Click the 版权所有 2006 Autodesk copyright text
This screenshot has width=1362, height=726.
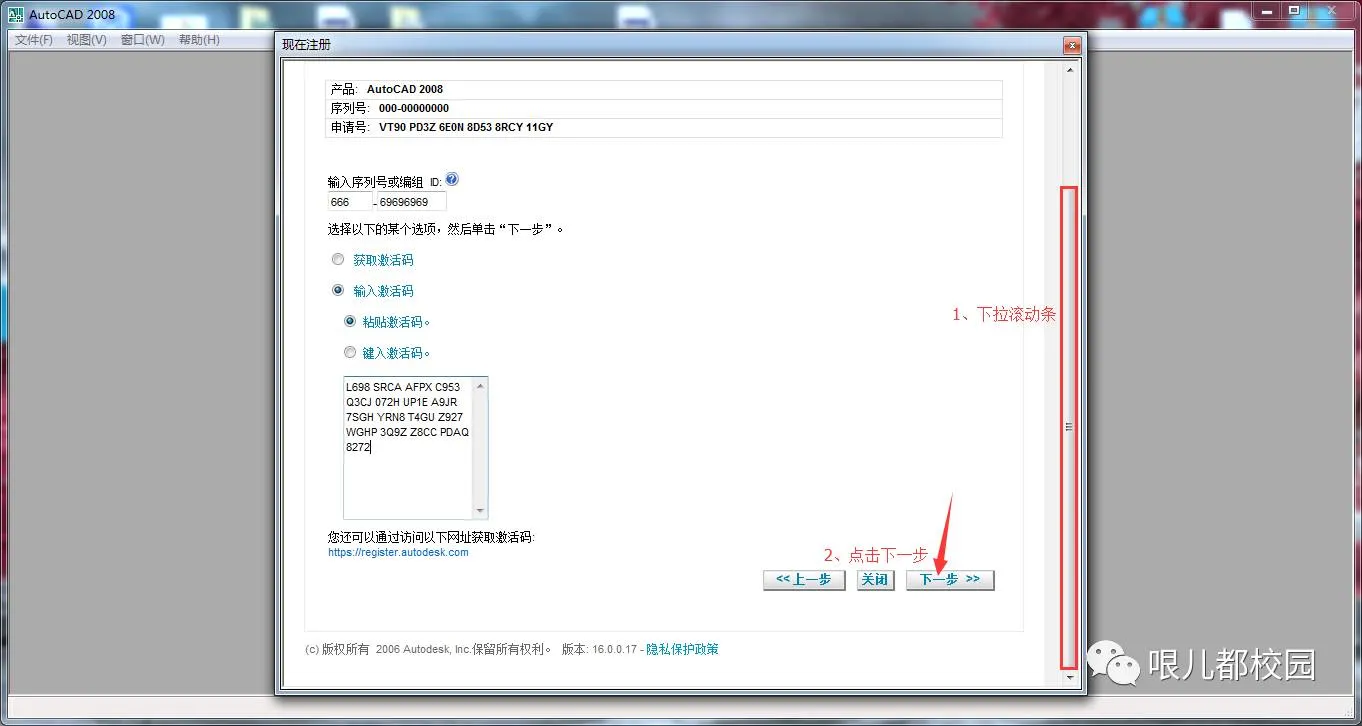(429, 649)
